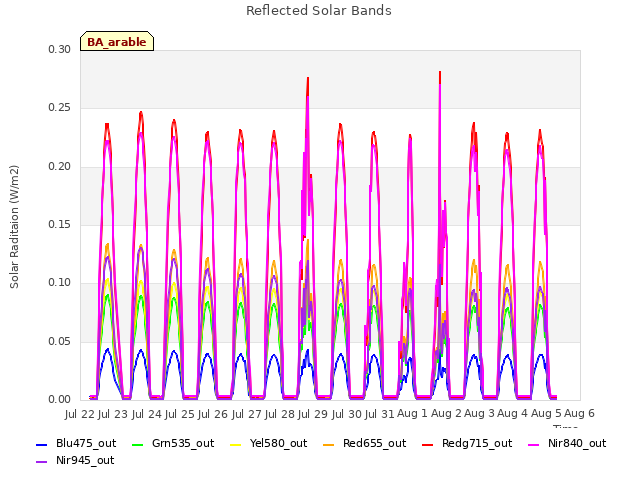Click the Jul 26 x-axis date label
The height and width of the screenshot is (480, 640).
213,414
